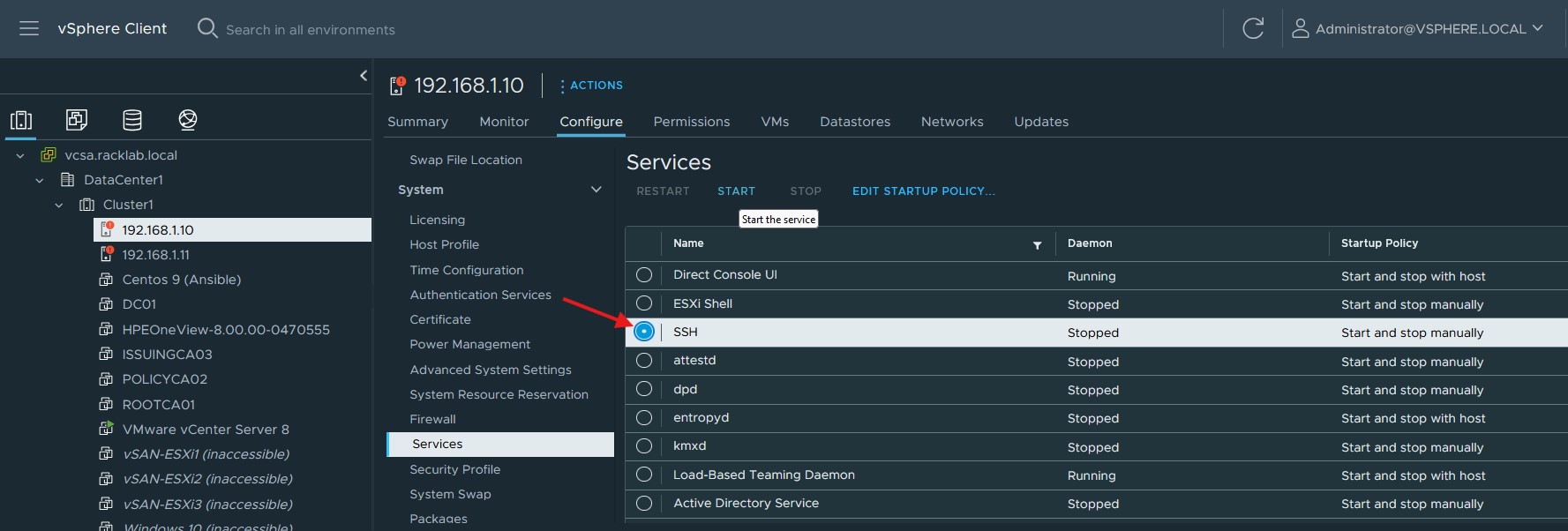Collapse the navigator side panel
The height and width of the screenshot is (531, 1568).
[x=364, y=76]
